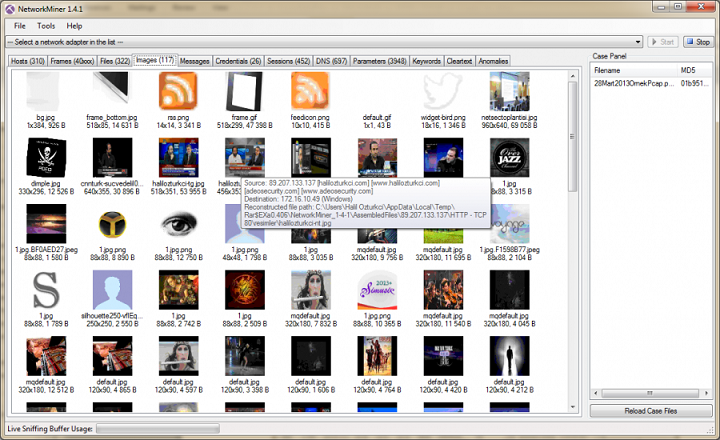Click the images list scroll up arrow
The height and width of the screenshot is (440, 720).
click(572, 76)
